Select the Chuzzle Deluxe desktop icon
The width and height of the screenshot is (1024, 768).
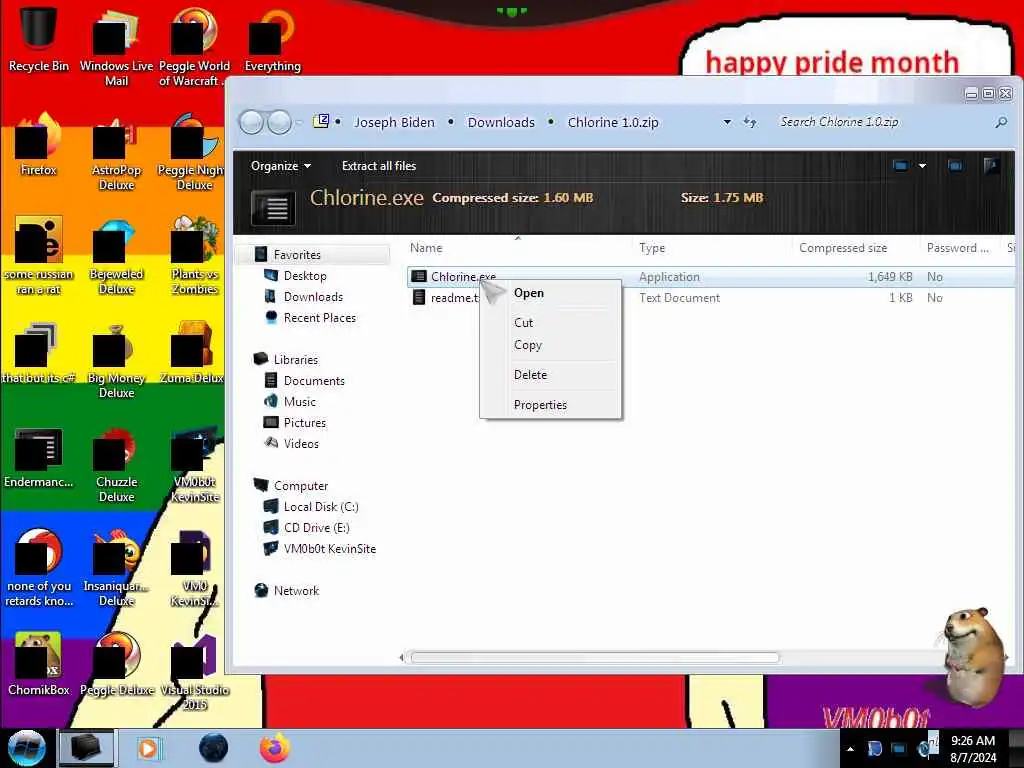(x=116, y=464)
